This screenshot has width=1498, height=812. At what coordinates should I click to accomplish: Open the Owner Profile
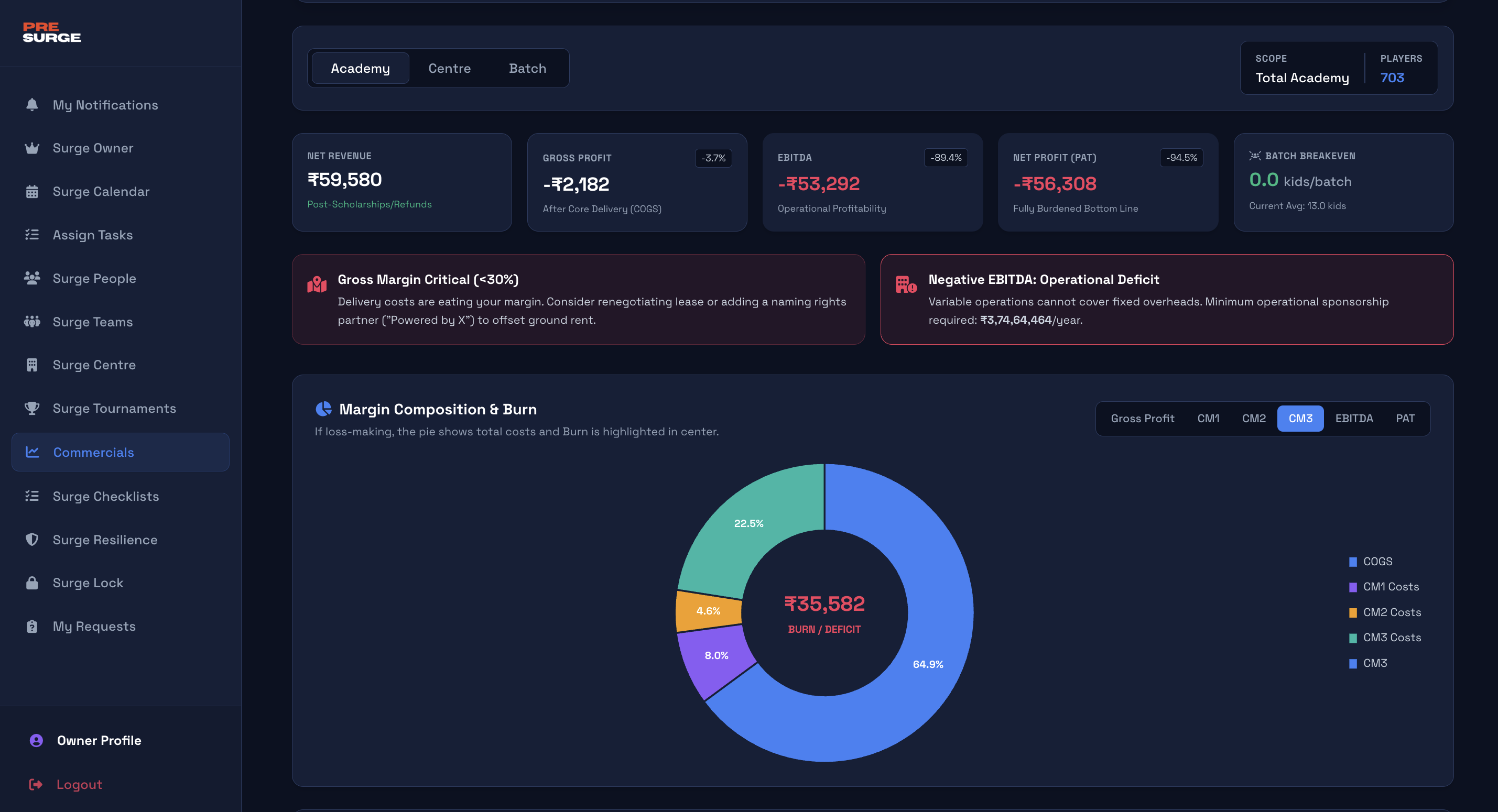99,740
